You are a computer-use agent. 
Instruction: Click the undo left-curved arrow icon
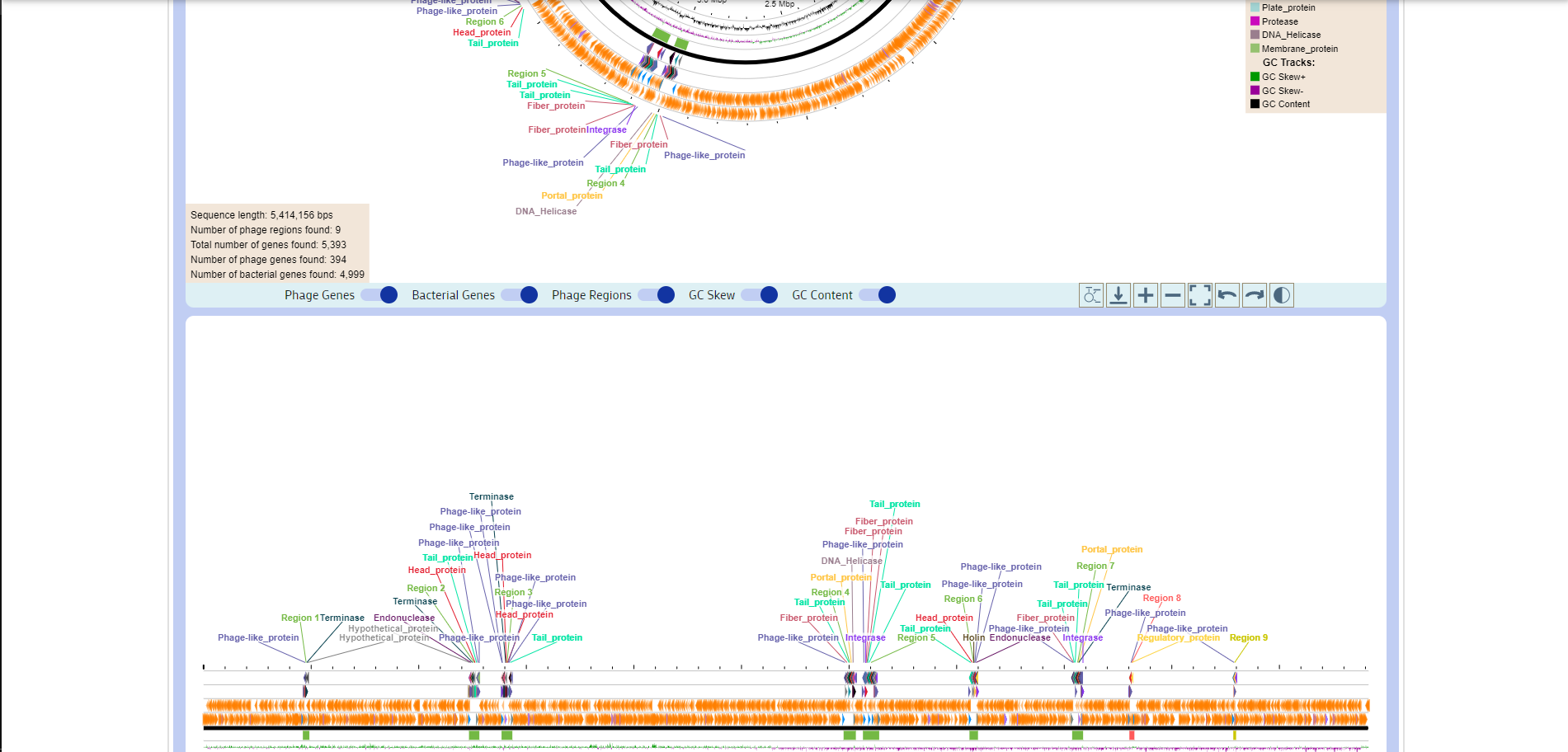coord(1227,295)
